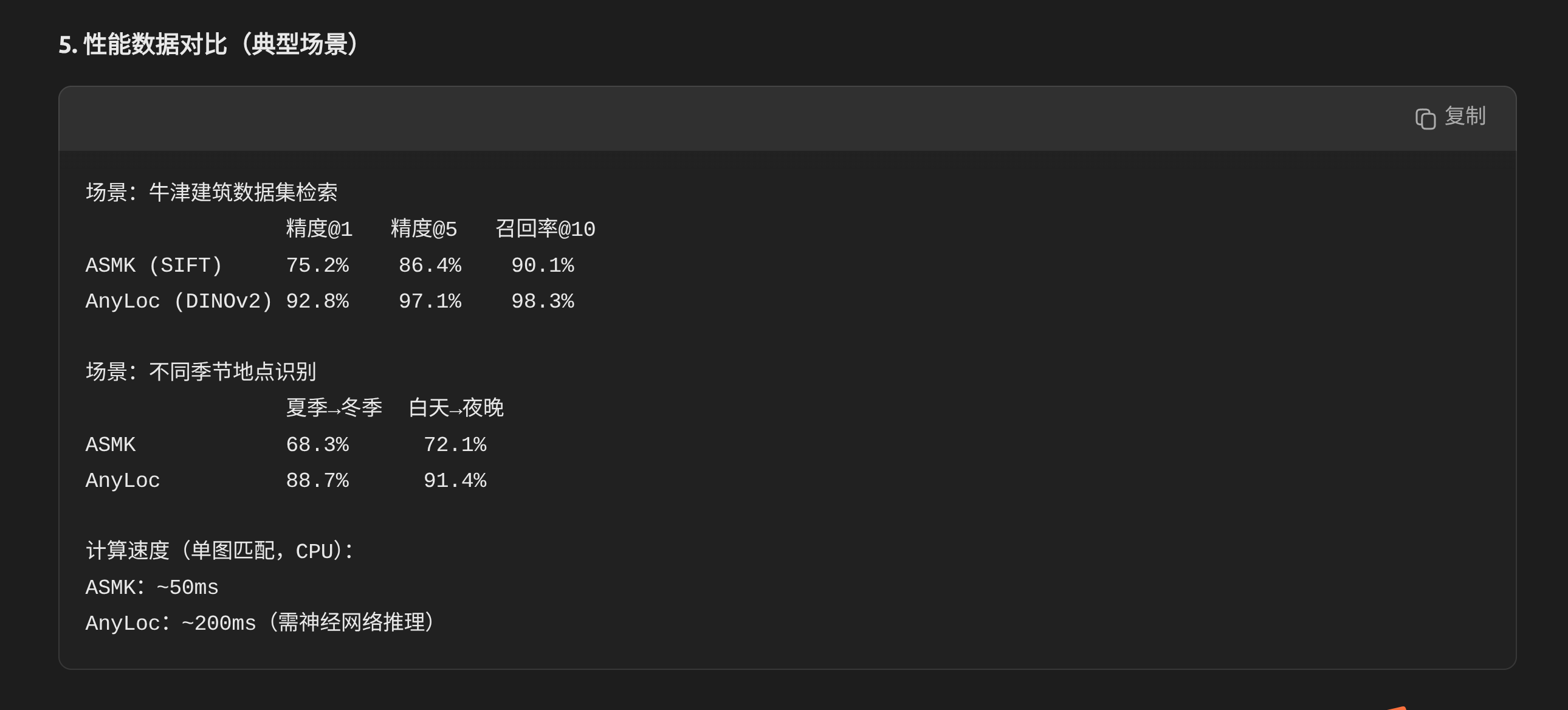Click the orange element at the bottom right corner

(1398, 708)
